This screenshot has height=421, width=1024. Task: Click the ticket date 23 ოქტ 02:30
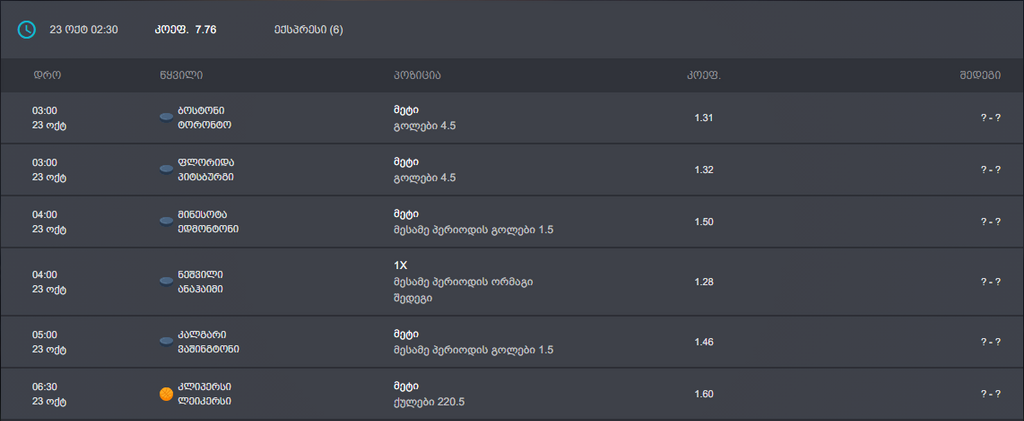[x=83, y=29]
